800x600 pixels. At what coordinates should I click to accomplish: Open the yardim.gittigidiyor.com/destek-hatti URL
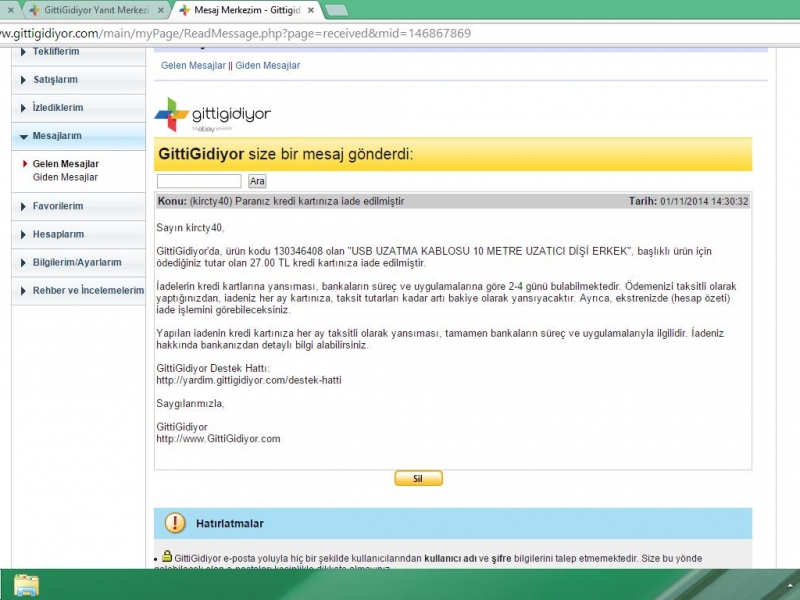(x=249, y=380)
